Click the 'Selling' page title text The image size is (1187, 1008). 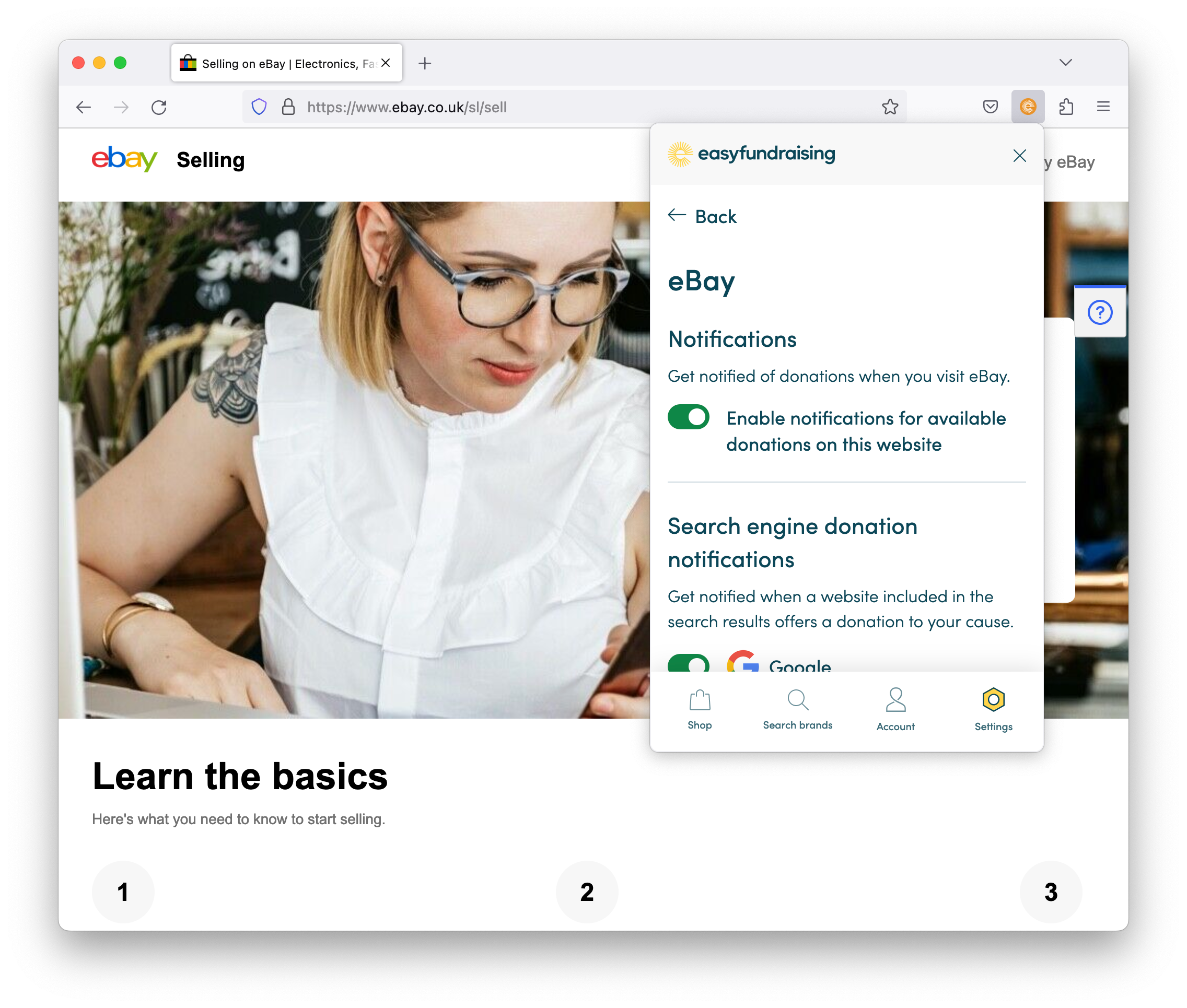pos(211,160)
